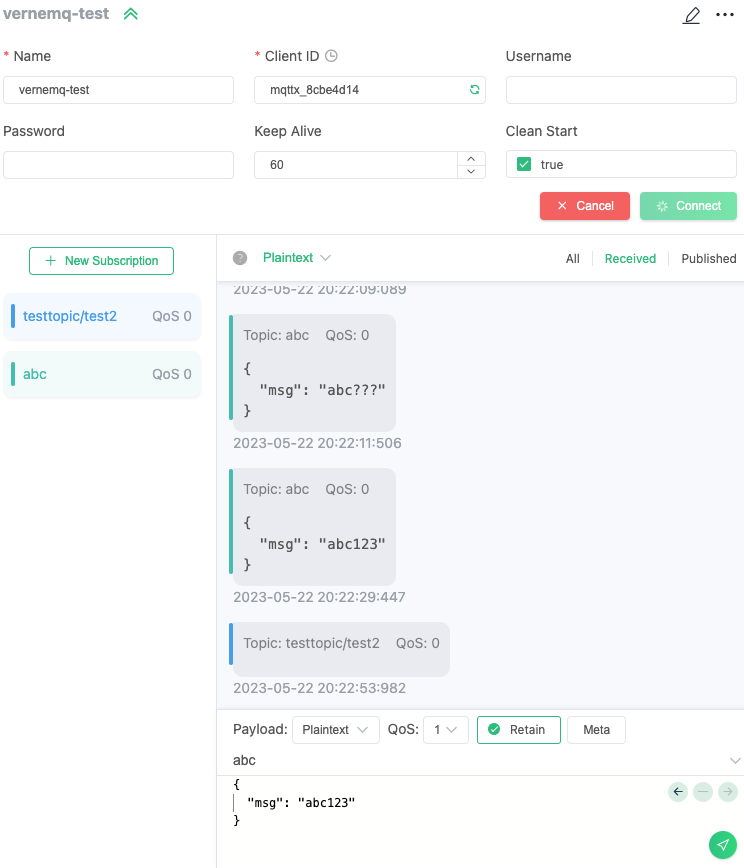Image resolution: width=744 pixels, height=868 pixels.
Task: Click the red Cancel button
Action: coord(585,206)
